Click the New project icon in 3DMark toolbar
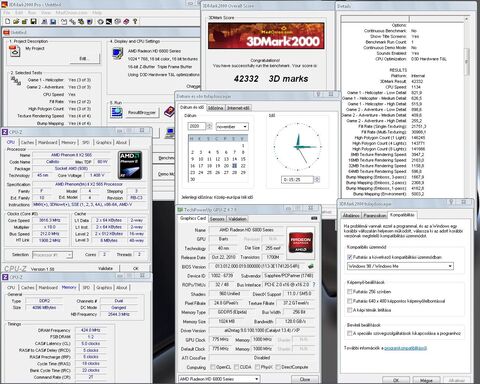This screenshot has height=384, width=480. pos(7,21)
